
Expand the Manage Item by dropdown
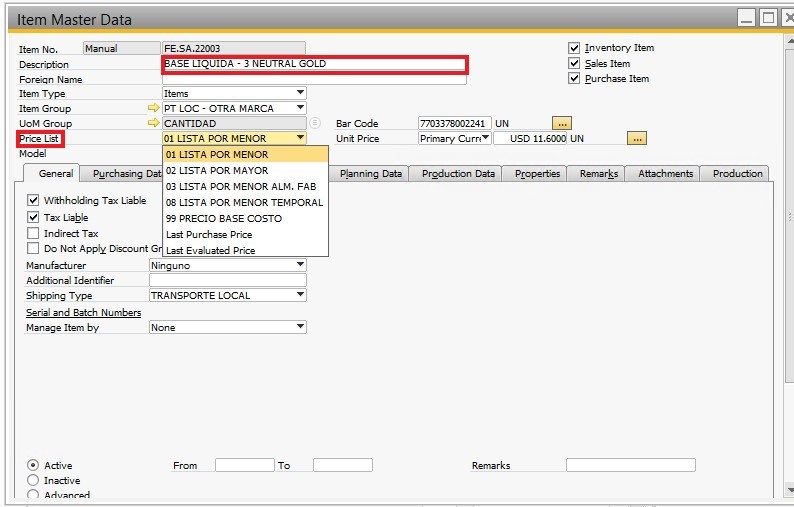300,327
